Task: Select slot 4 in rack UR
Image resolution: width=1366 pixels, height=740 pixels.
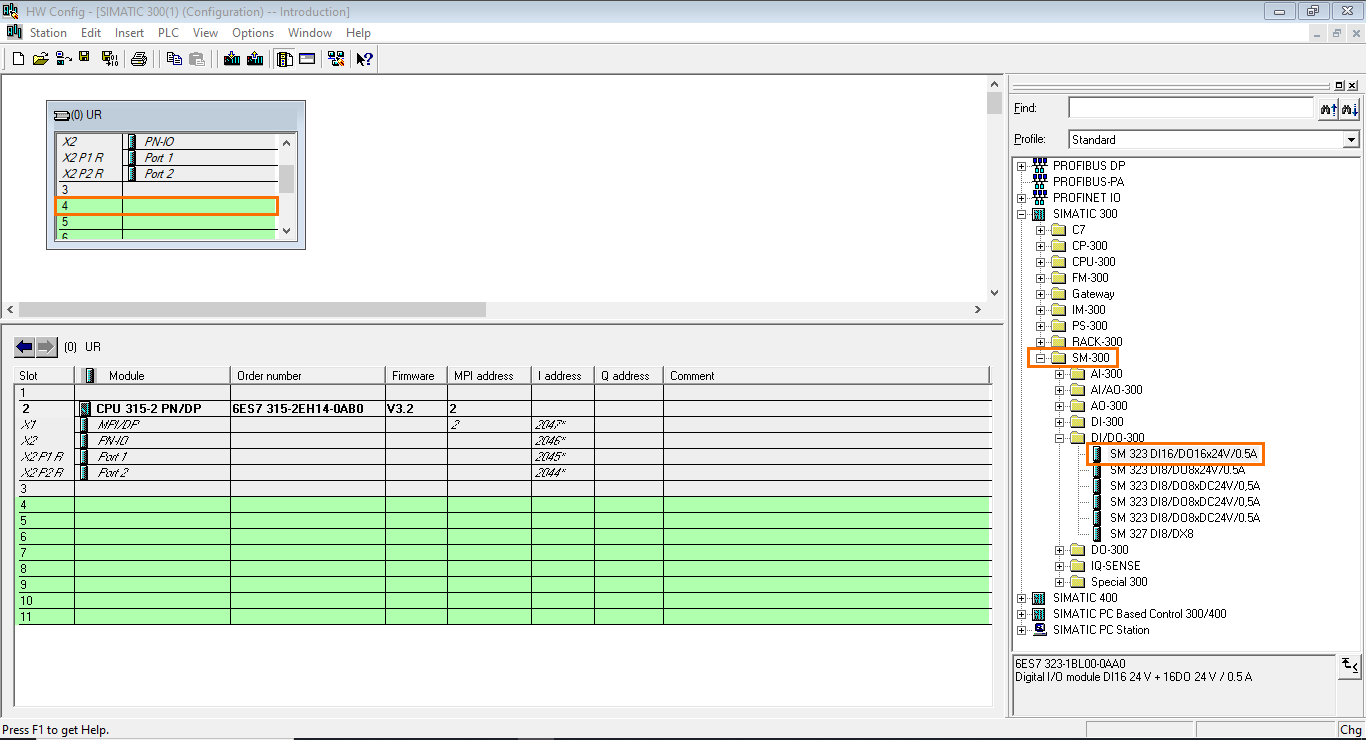Action: (x=166, y=206)
